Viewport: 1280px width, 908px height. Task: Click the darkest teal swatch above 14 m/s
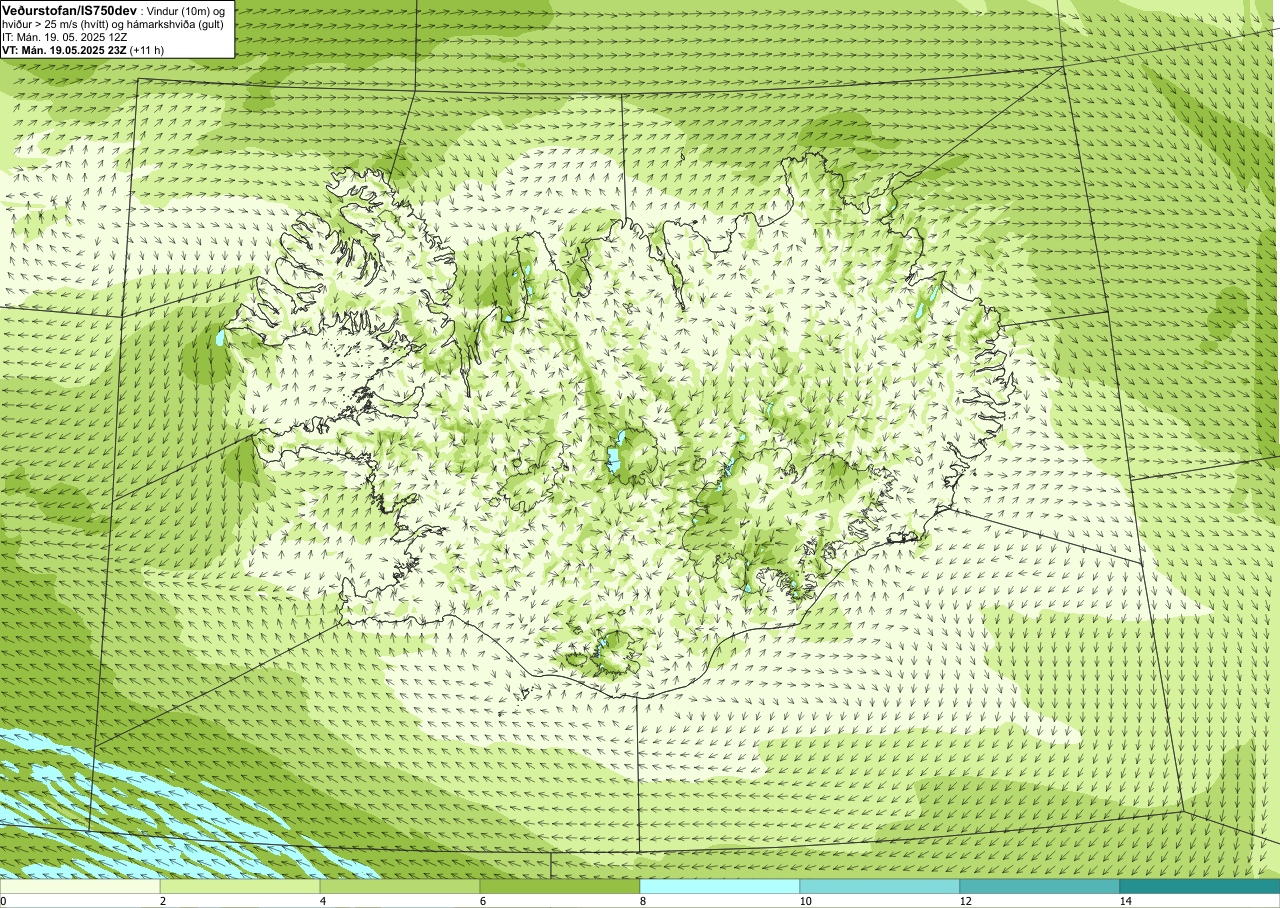1200,886
